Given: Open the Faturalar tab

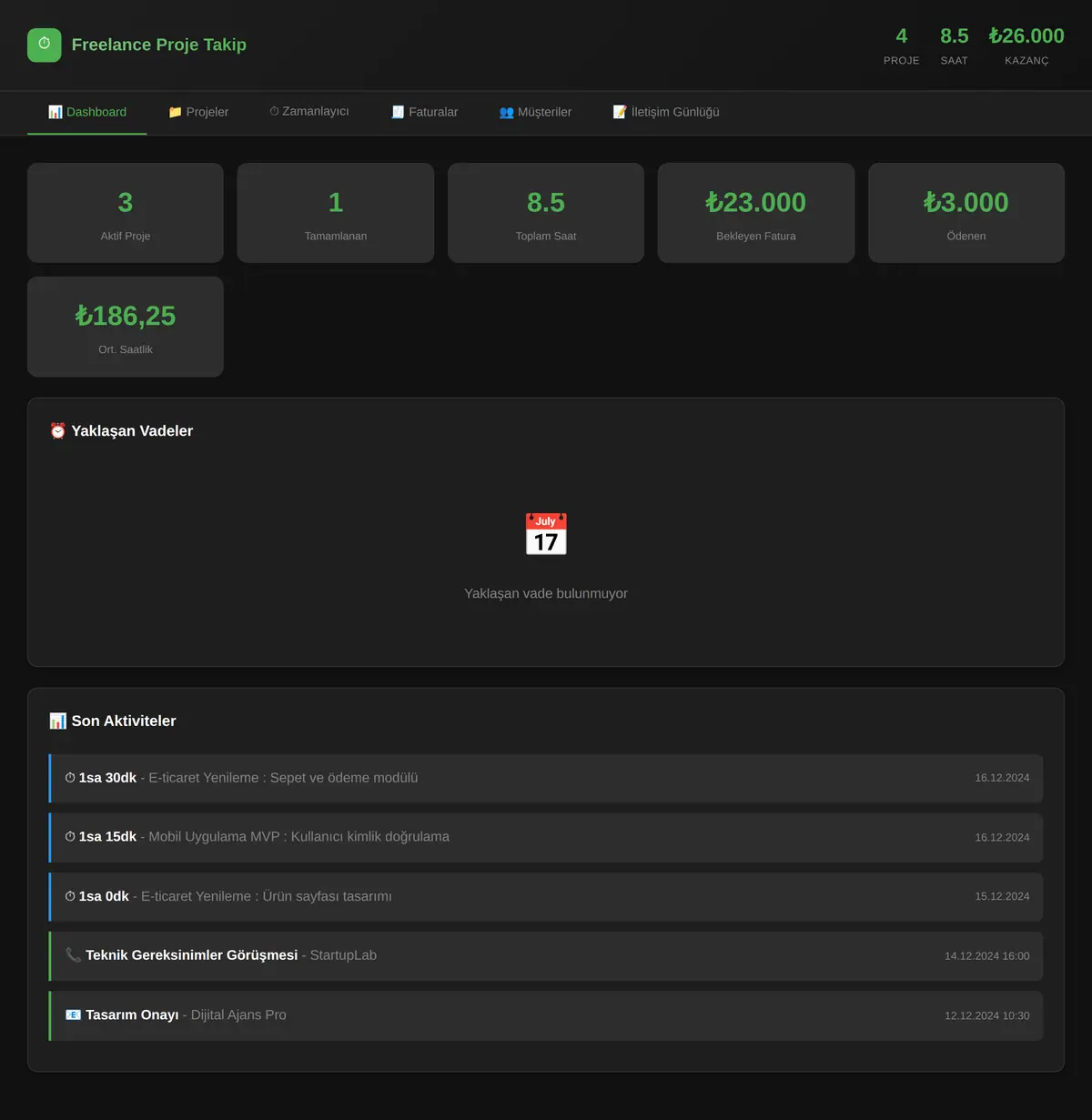Looking at the screenshot, I should coord(424,112).
